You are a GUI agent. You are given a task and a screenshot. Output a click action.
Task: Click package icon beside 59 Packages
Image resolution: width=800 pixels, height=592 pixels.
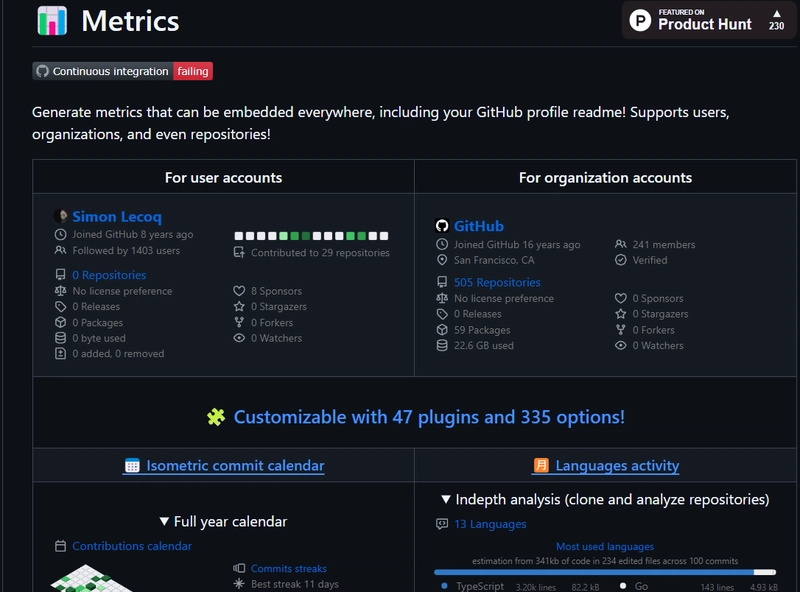pyautogui.click(x=442, y=330)
